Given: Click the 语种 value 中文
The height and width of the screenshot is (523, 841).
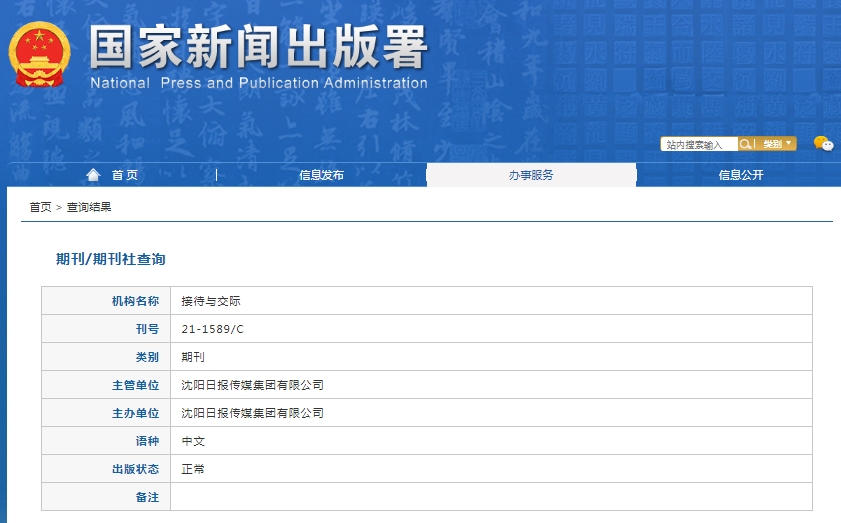Looking at the screenshot, I should tap(193, 441).
